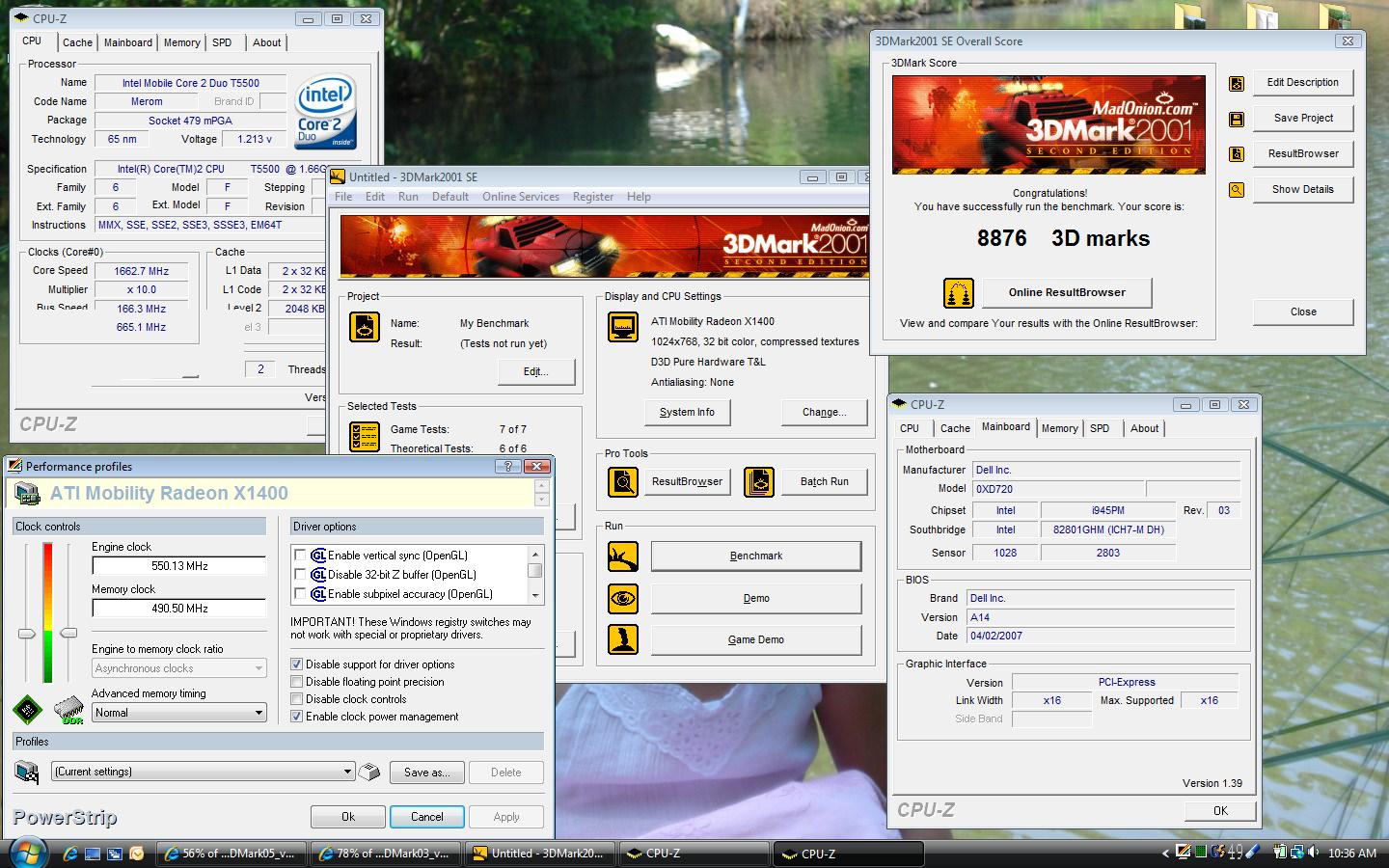Click the Demo eye icon
The height and width of the screenshot is (868, 1389).
click(623, 598)
